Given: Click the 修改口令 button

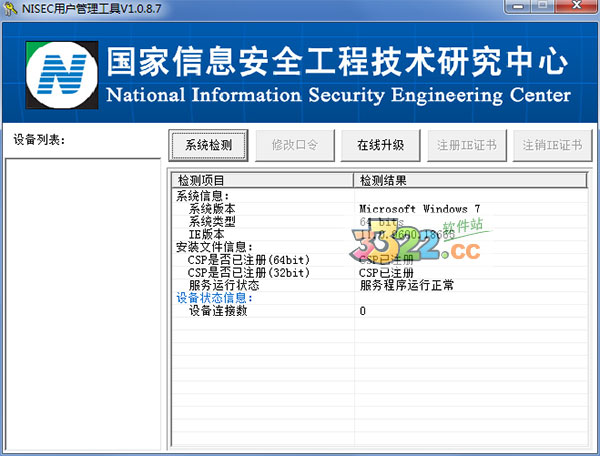Looking at the screenshot, I should point(295,145).
